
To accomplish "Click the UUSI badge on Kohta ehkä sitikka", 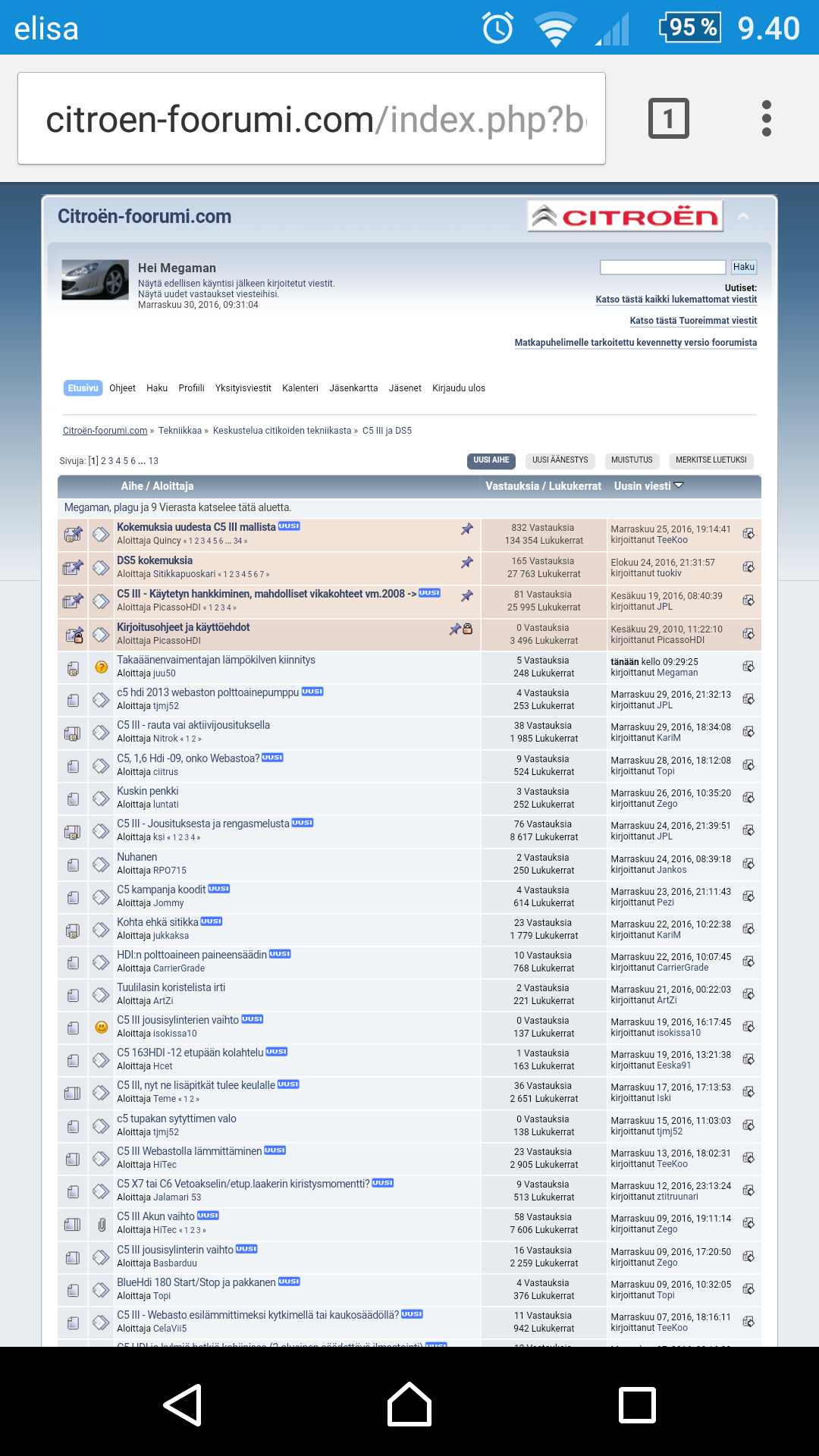I will [x=212, y=921].
